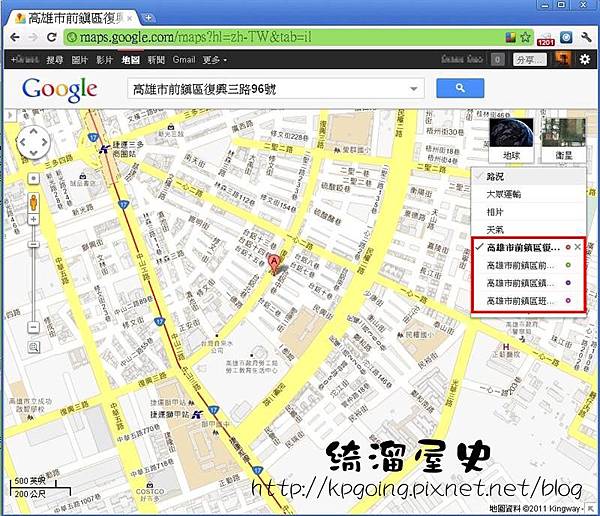The image size is (600, 516).
Task: Pan the map up with the north arrow
Action: point(34,131)
